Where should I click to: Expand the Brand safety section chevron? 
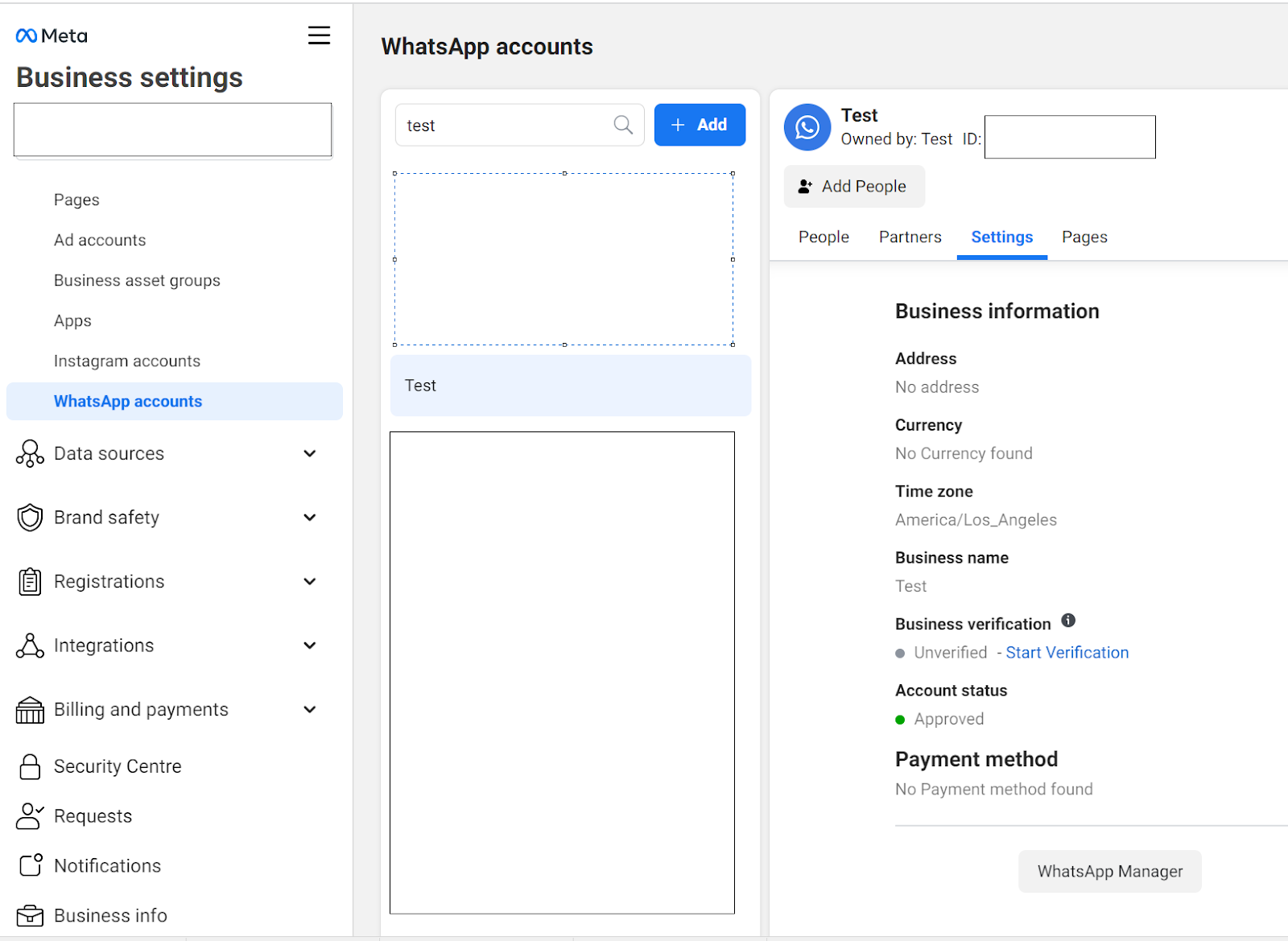pos(310,518)
